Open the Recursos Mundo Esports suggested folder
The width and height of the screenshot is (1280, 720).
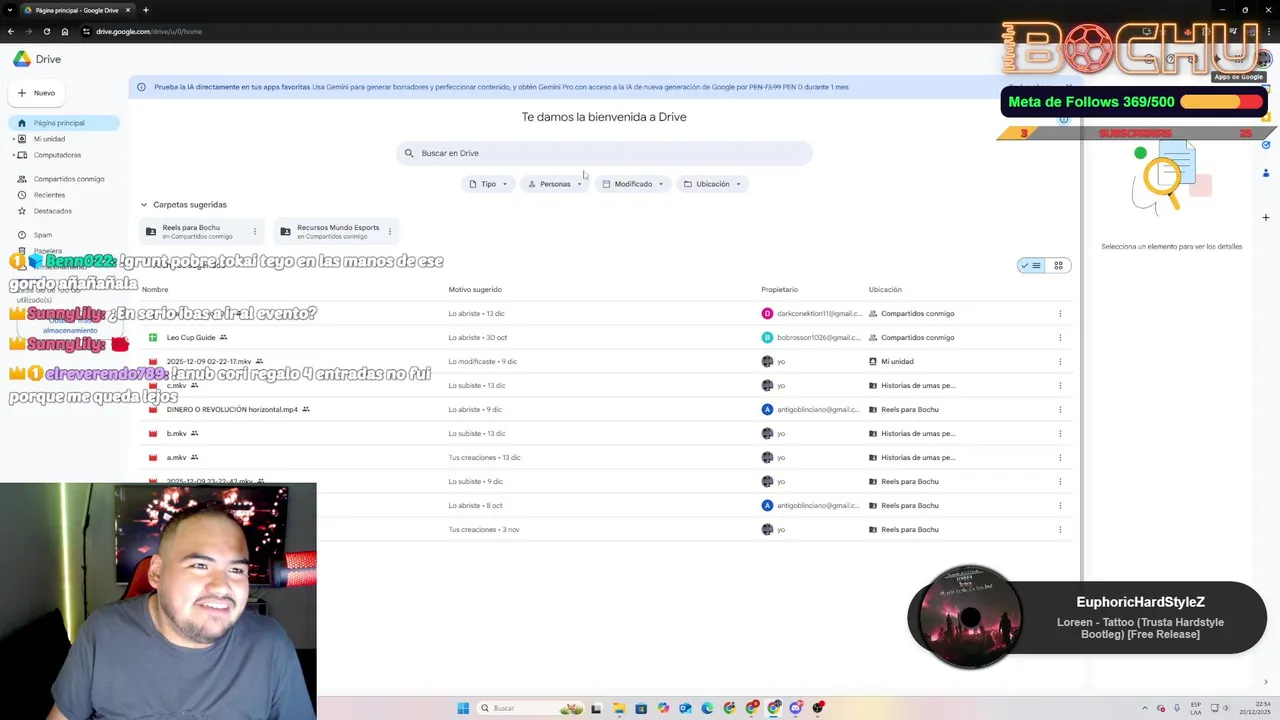pos(336,231)
